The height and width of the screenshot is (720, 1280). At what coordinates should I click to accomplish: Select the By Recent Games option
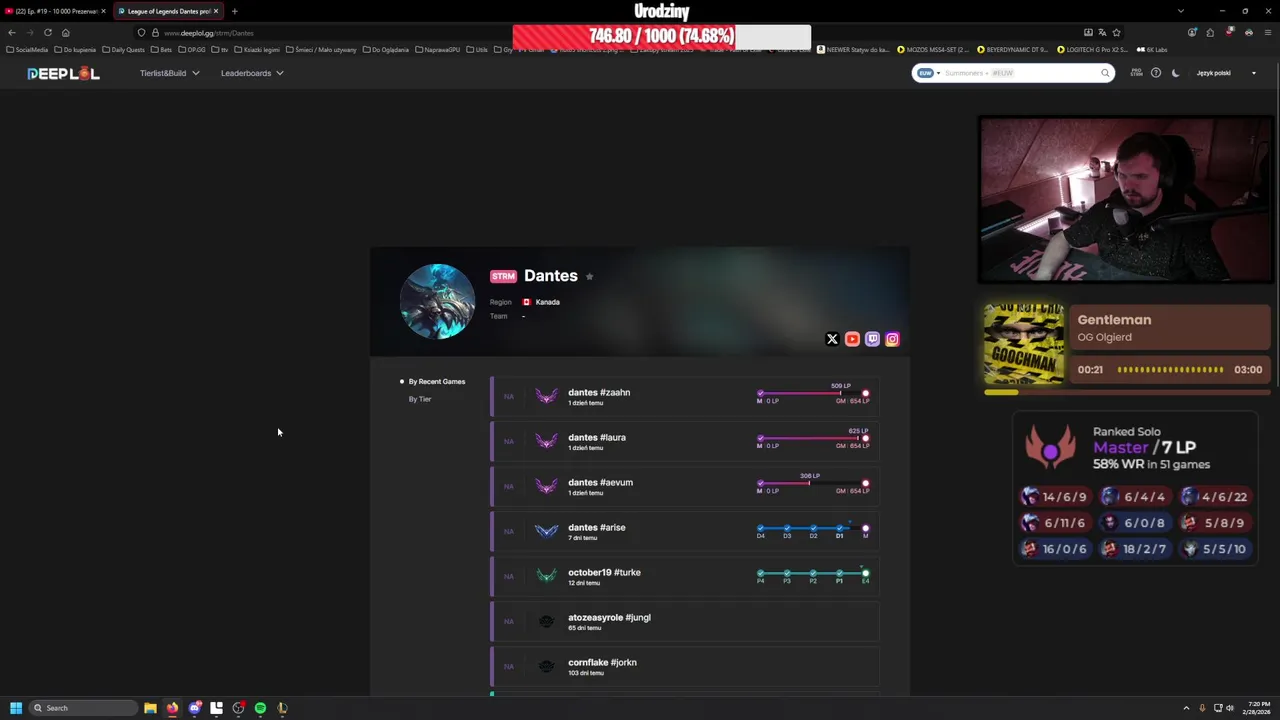(436, 381)
